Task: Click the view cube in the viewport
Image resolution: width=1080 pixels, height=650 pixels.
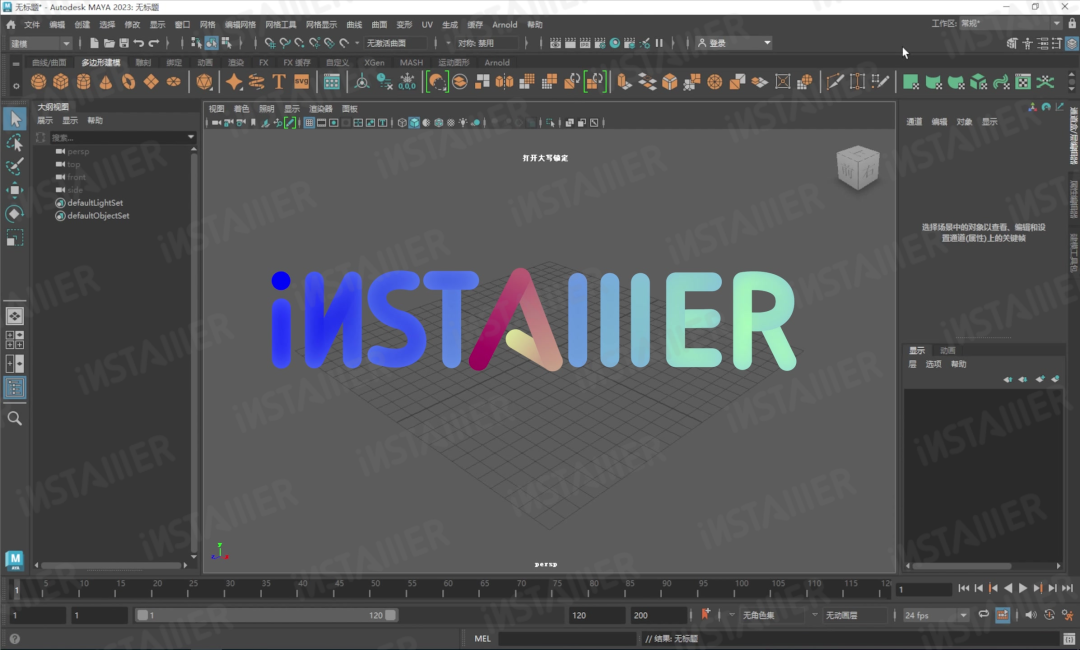Action: (x=858, y=167)
